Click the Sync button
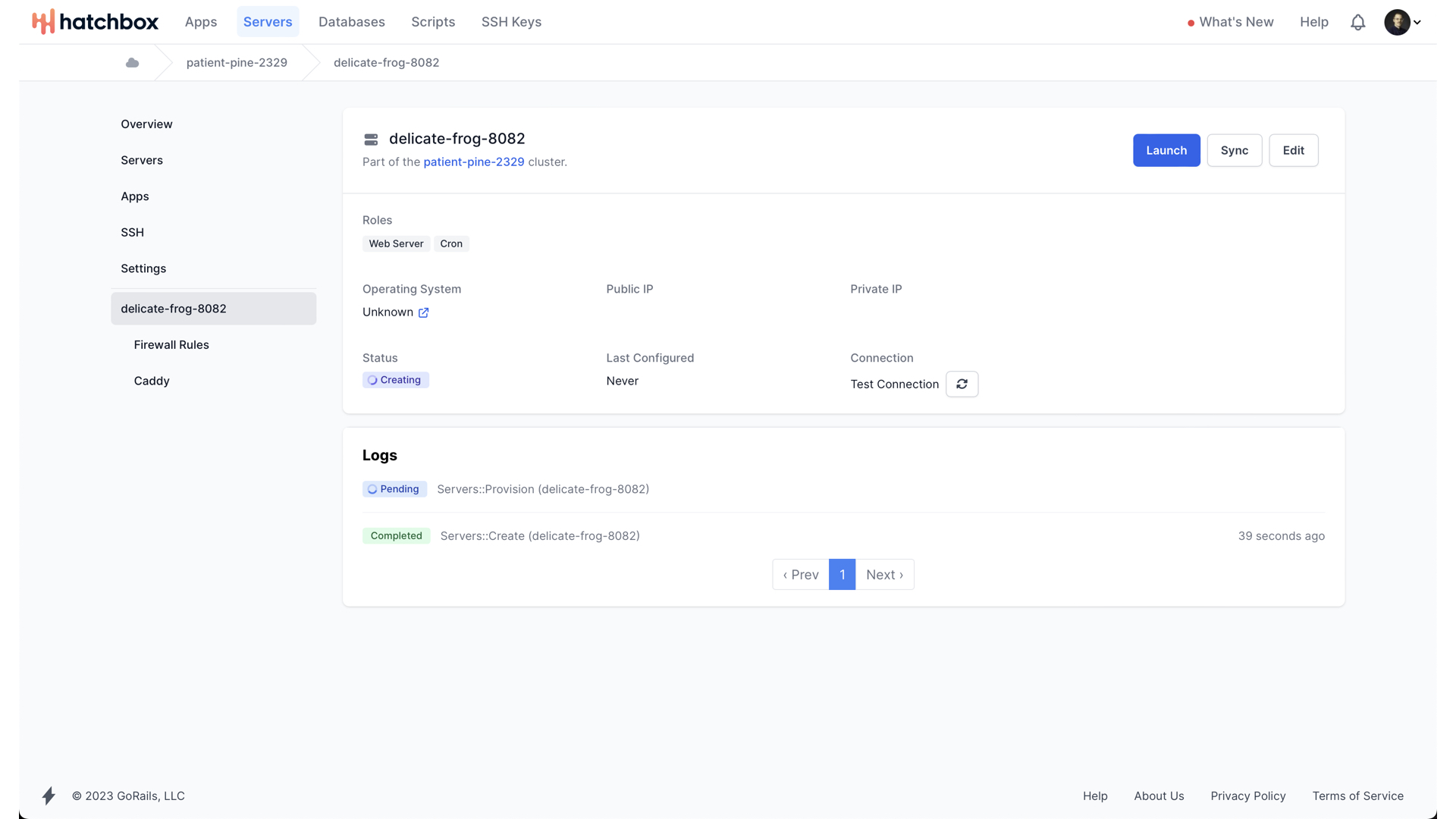 pos(1234,150)
